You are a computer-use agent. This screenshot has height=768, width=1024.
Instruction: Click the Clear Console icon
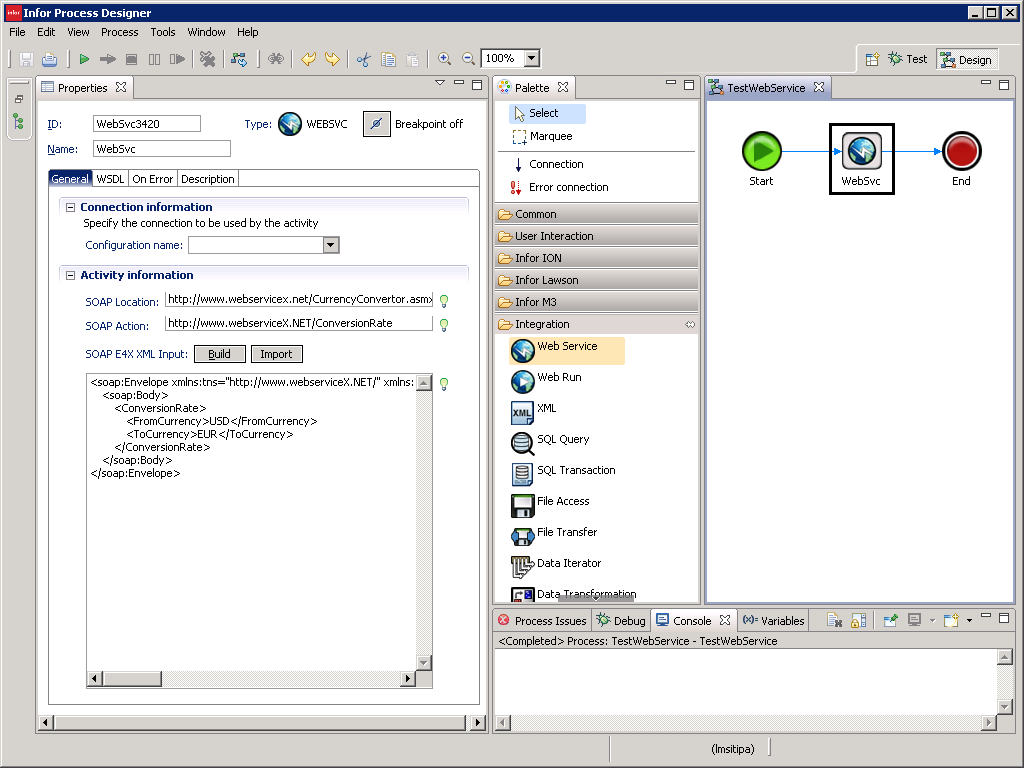(834, 621)
